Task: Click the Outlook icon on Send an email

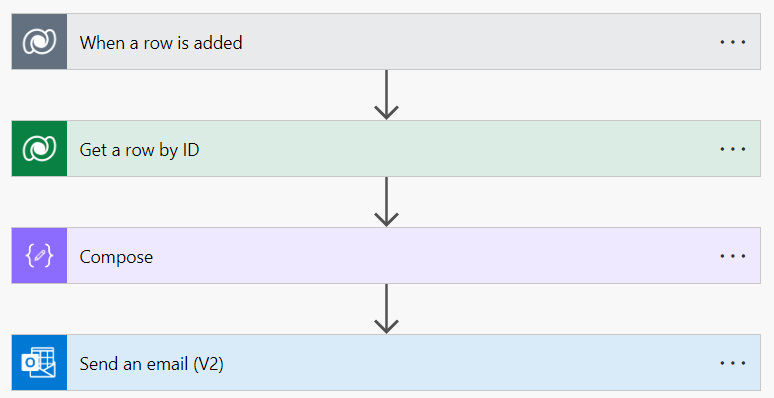Action: (x=39, y=363)
